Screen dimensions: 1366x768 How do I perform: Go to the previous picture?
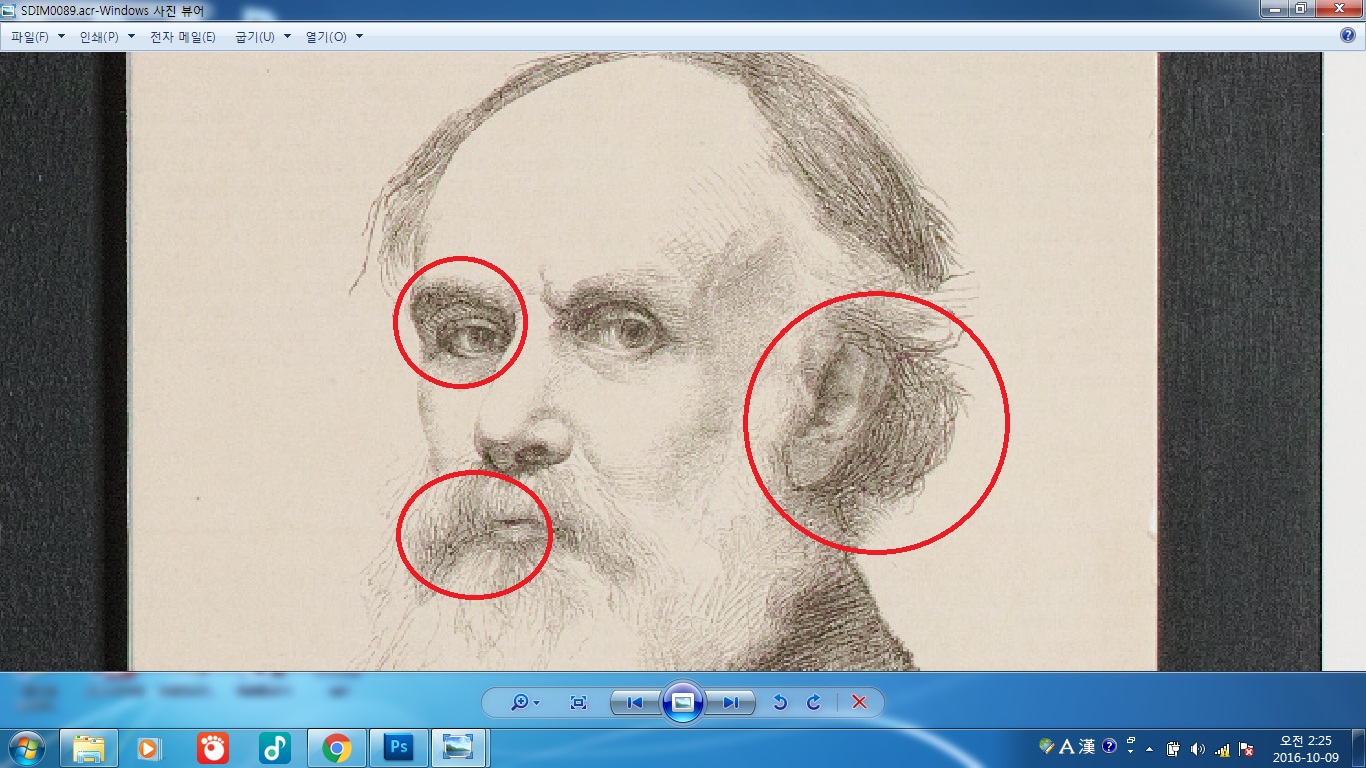coord(635,702)
